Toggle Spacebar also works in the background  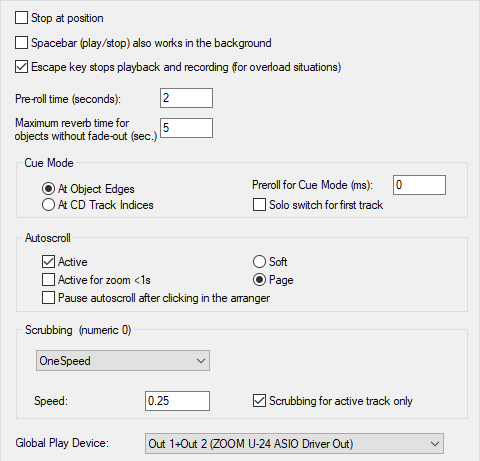[x=21, y=43]
